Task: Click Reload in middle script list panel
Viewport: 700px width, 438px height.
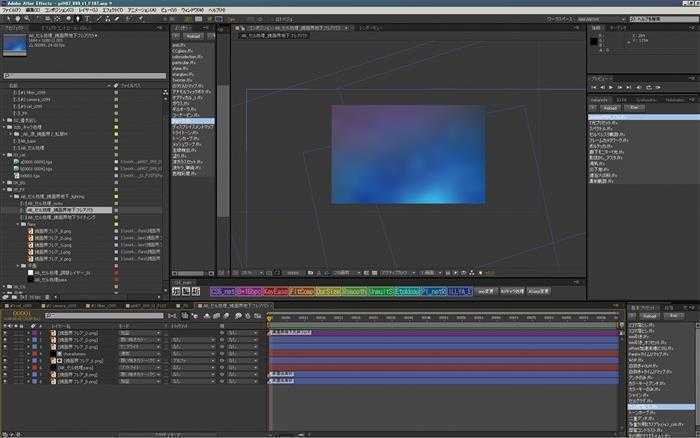Action: point(193,36)
